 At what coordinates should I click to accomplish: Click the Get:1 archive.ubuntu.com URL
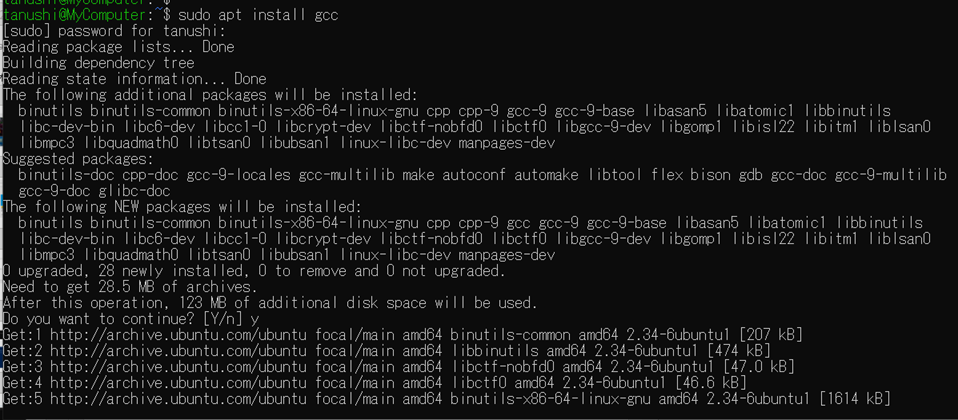pyautogui.click(x=180, y=335)
